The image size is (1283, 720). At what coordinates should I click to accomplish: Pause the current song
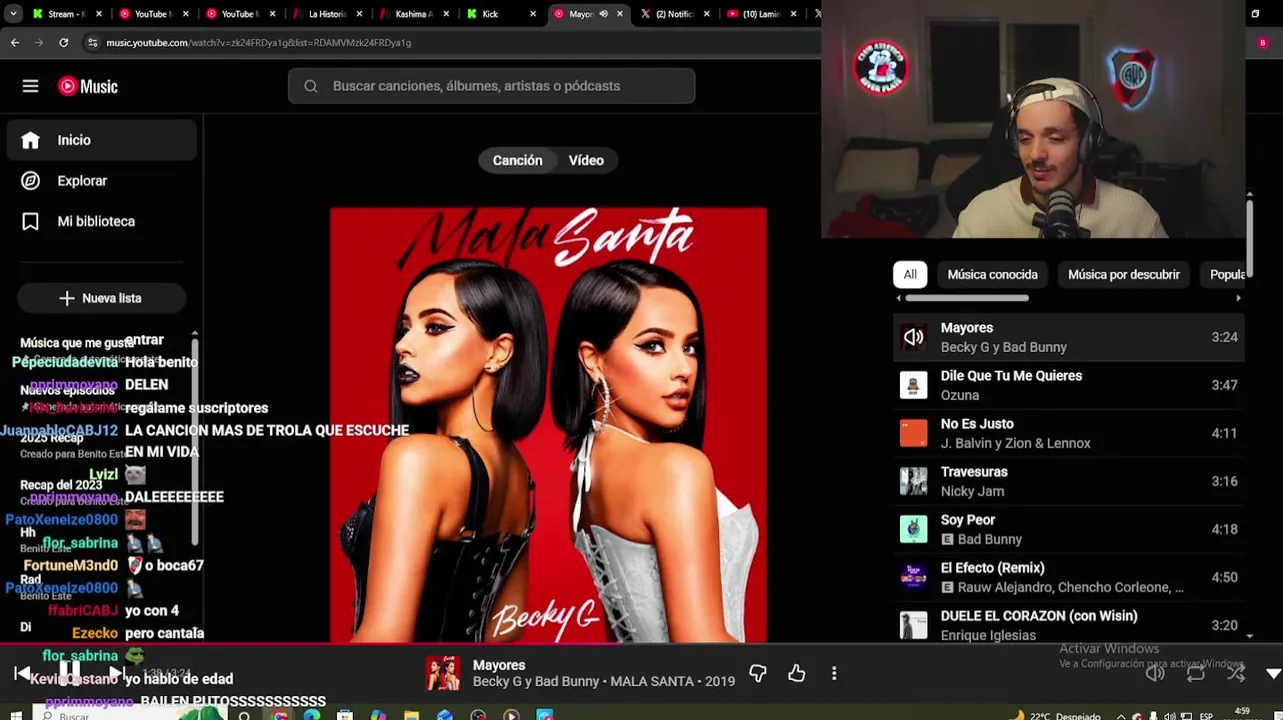(69, 671)
